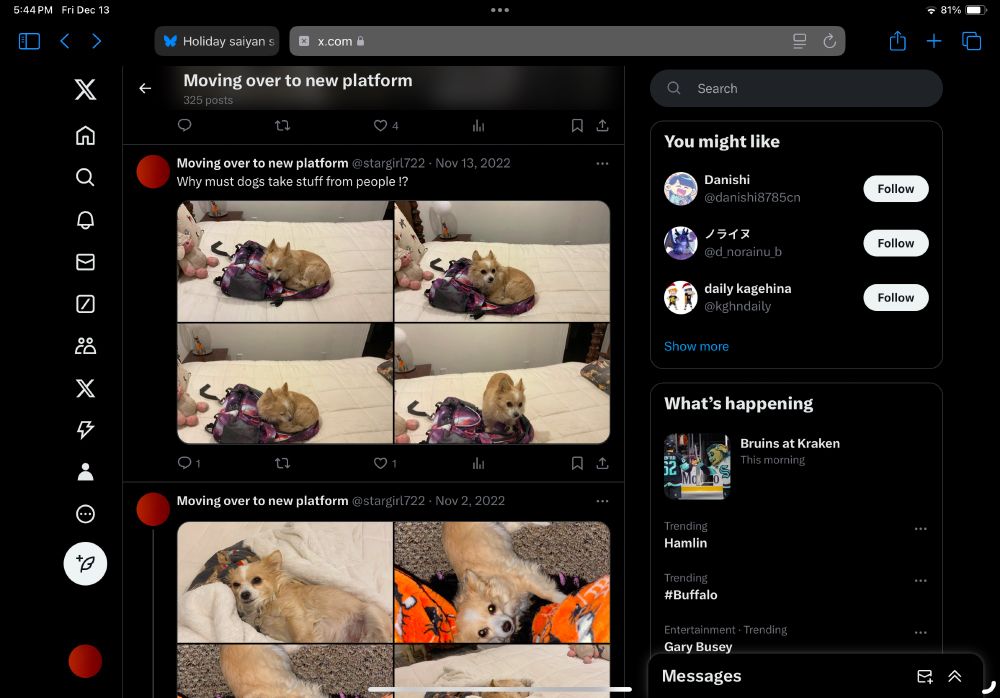Open account avatar at sidebar bottom
This screenshot has width=1000, height=698.
click(85, 661)
